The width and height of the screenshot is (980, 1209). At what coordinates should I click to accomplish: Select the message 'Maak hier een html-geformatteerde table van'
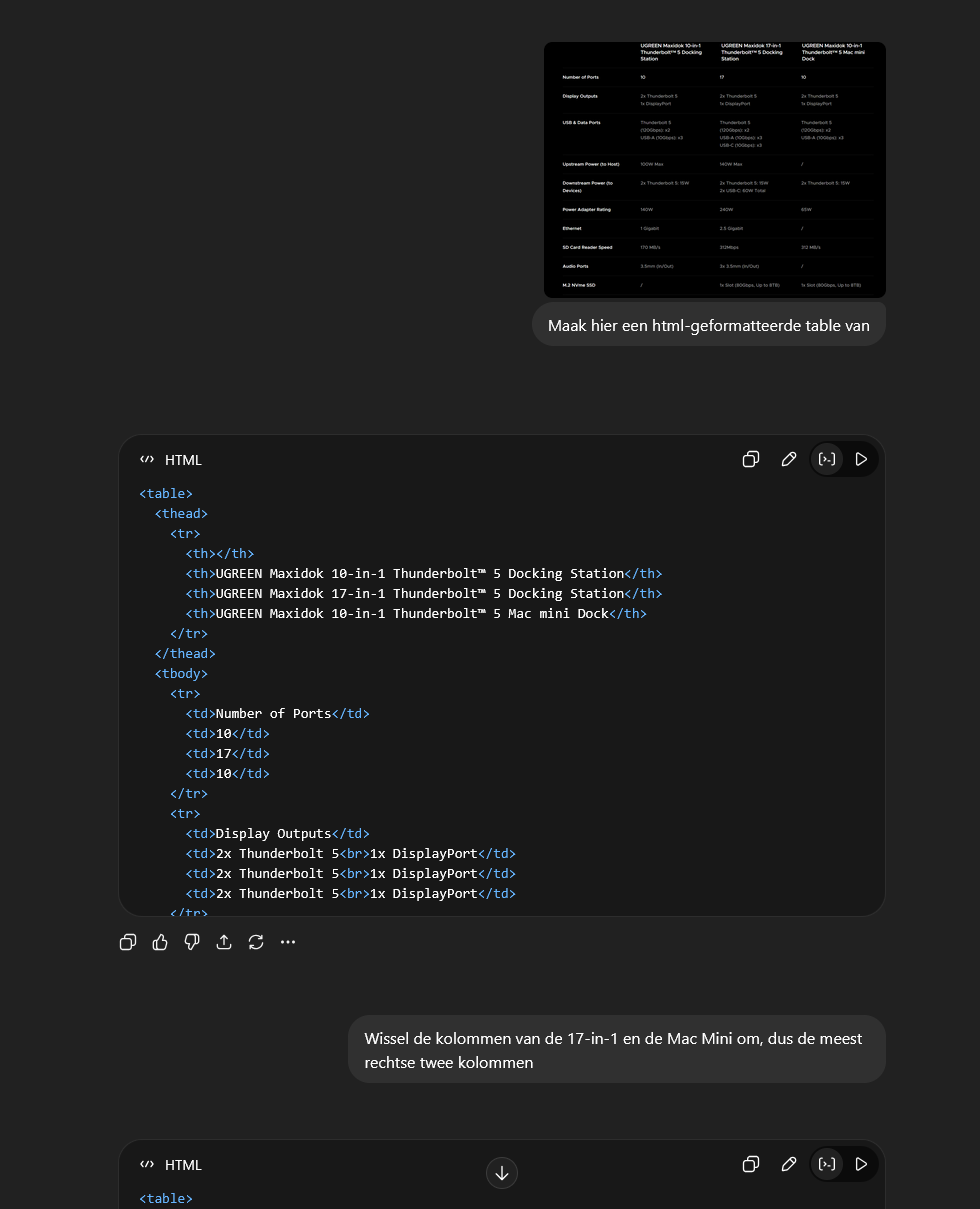709,325
